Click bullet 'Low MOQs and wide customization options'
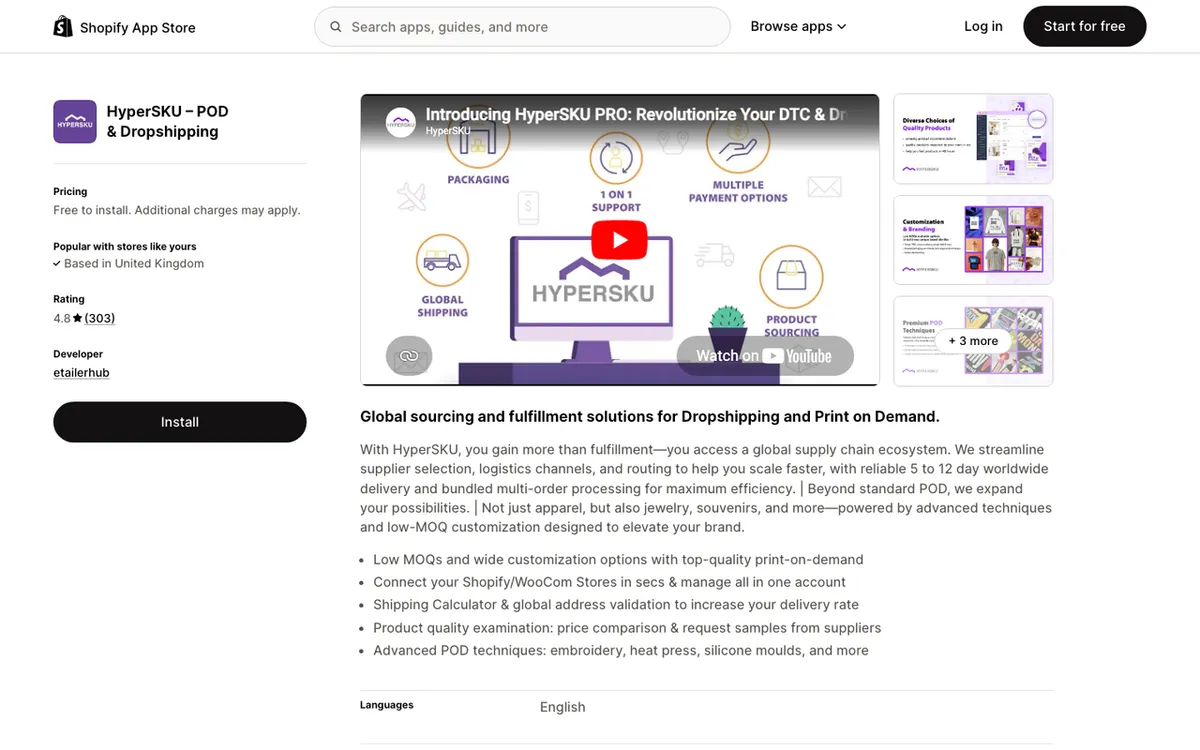Screen dimensions: 1200x750 618,560
